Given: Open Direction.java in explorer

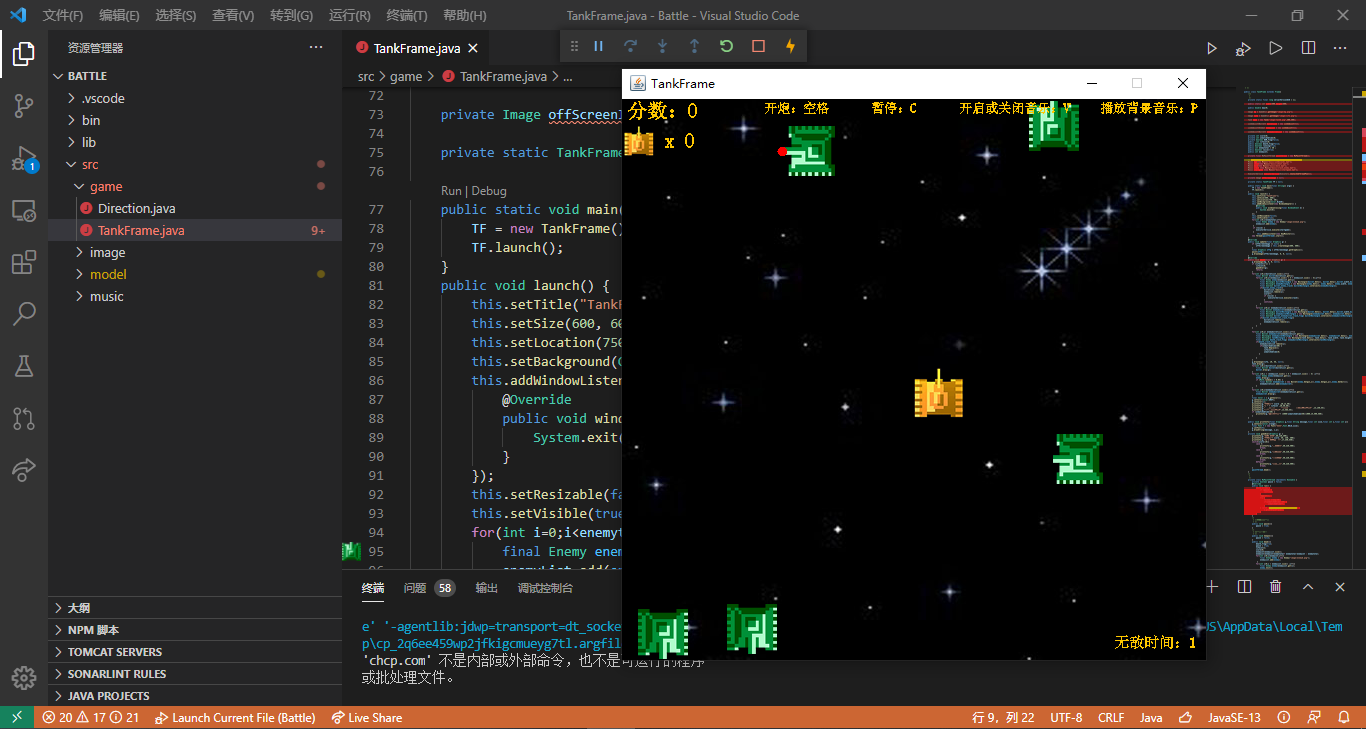Looking at the screenshot, I should click(195, 208).
